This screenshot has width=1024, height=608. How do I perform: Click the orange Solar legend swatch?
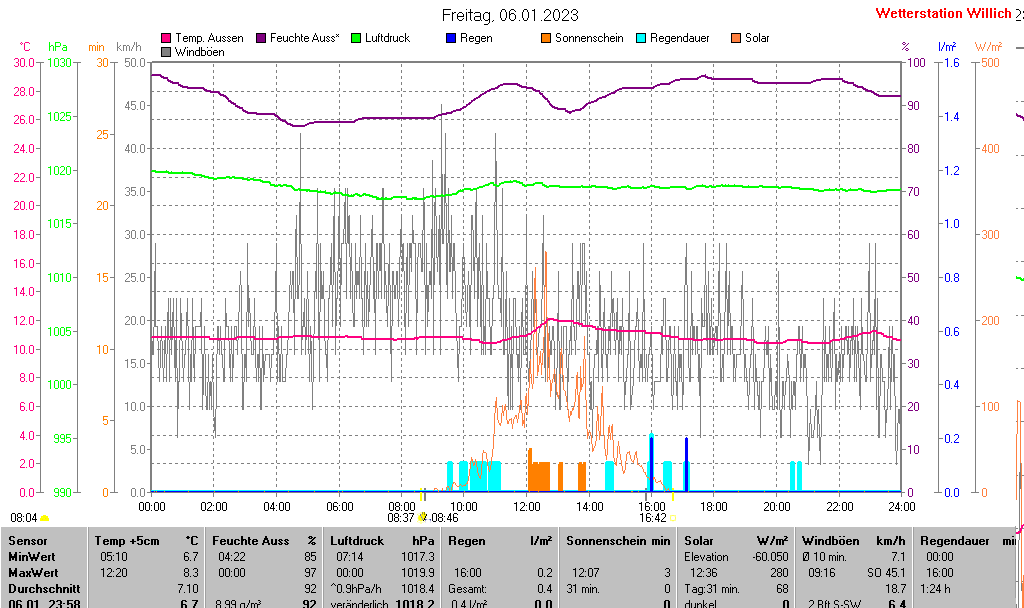click(736, 38)
